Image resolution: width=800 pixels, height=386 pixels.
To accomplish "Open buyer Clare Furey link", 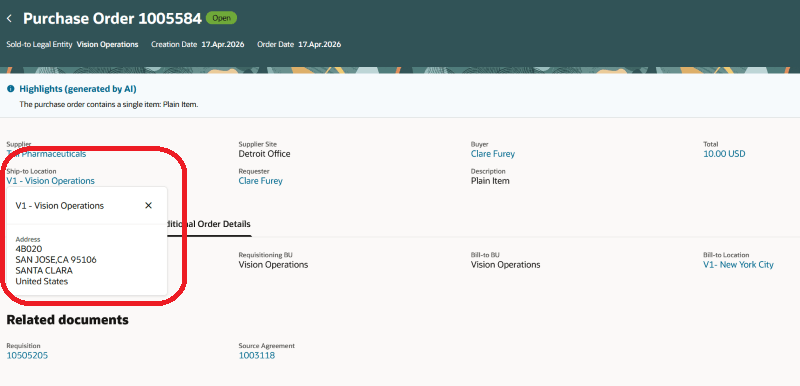I will 492,153.
